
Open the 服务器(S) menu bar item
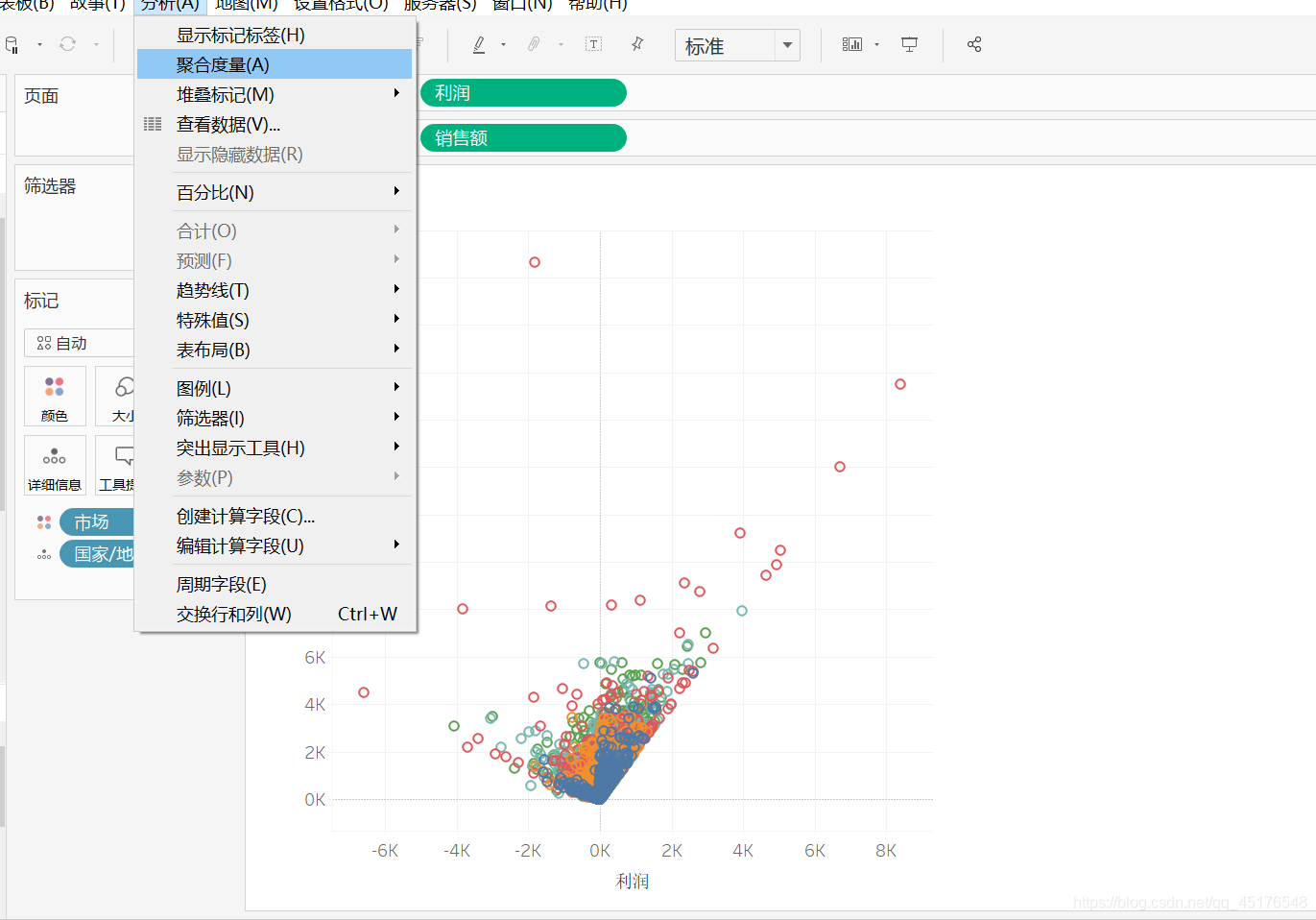pos(440,5)
